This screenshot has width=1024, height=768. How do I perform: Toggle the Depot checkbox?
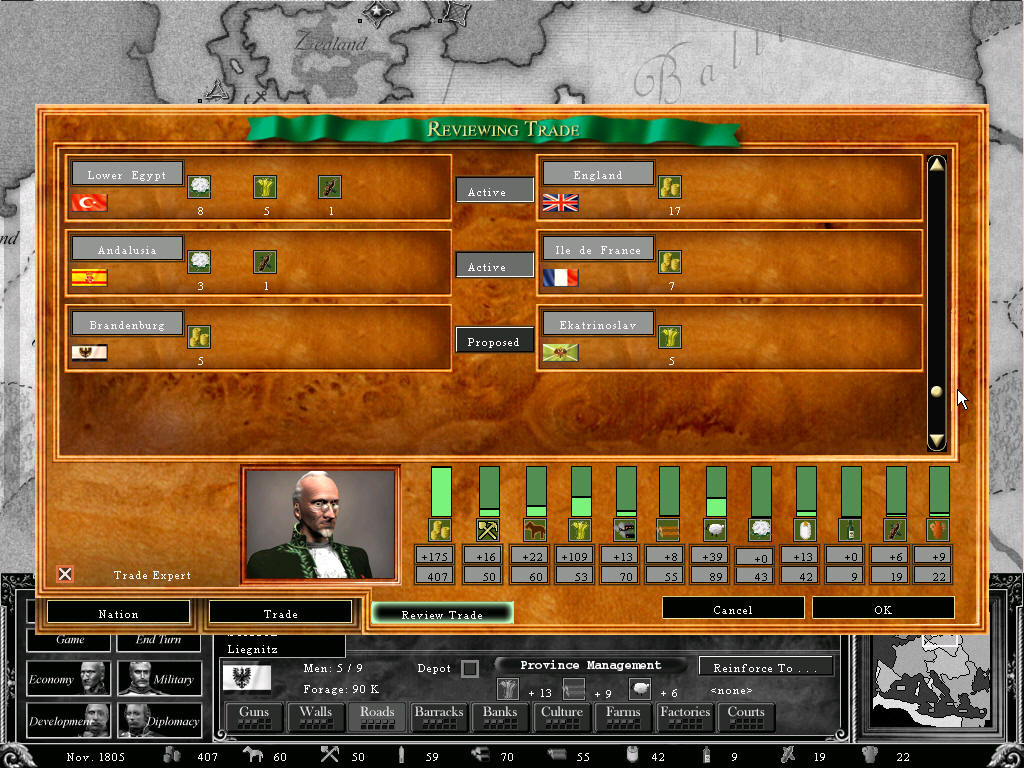(470, 669)
